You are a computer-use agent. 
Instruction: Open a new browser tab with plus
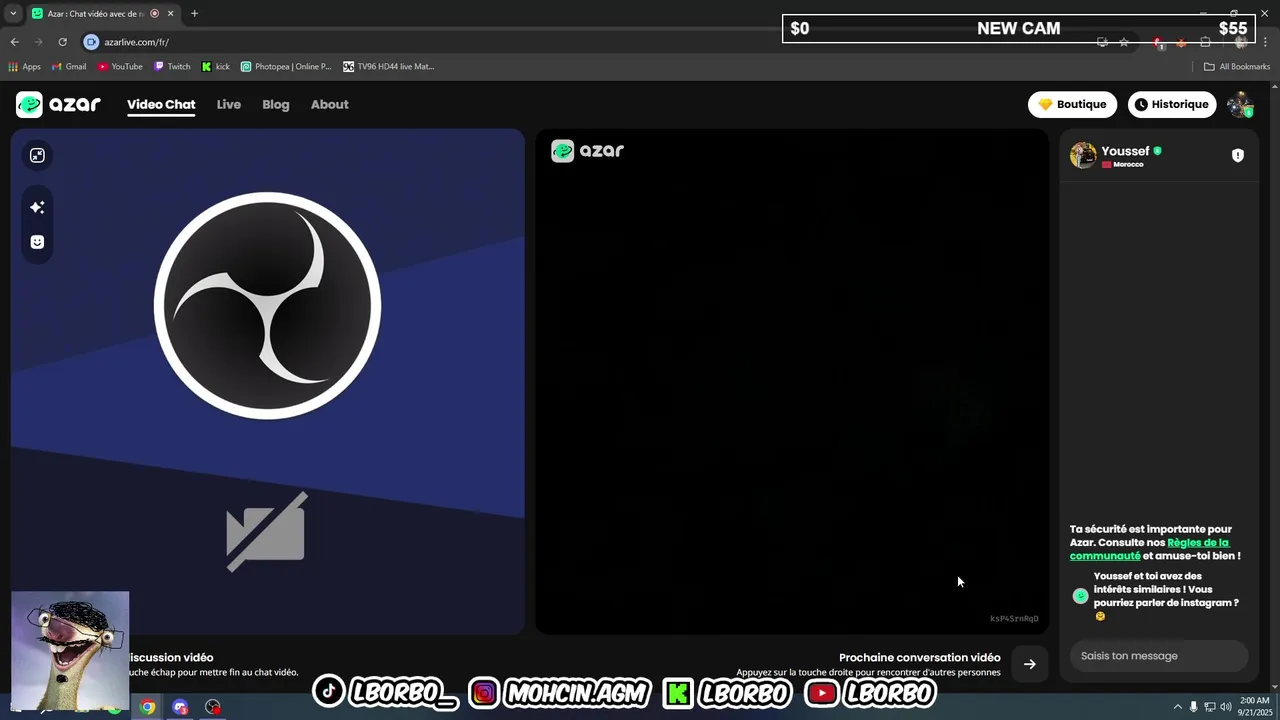pos(194,14)
